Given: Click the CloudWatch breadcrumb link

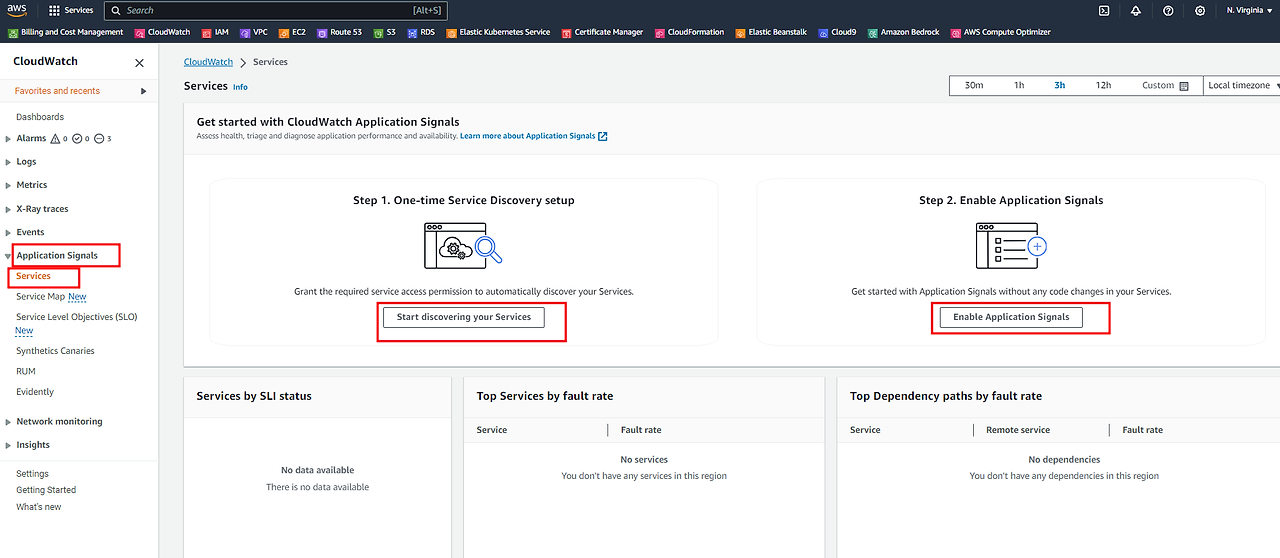Looking at the screenshot, I should (208, 62).
